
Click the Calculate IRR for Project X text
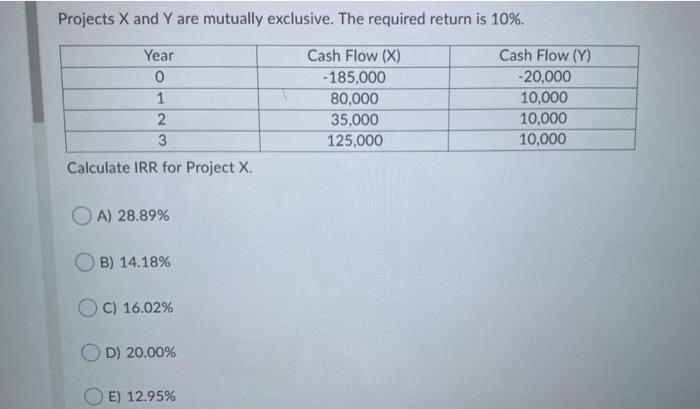click(159, 168)
